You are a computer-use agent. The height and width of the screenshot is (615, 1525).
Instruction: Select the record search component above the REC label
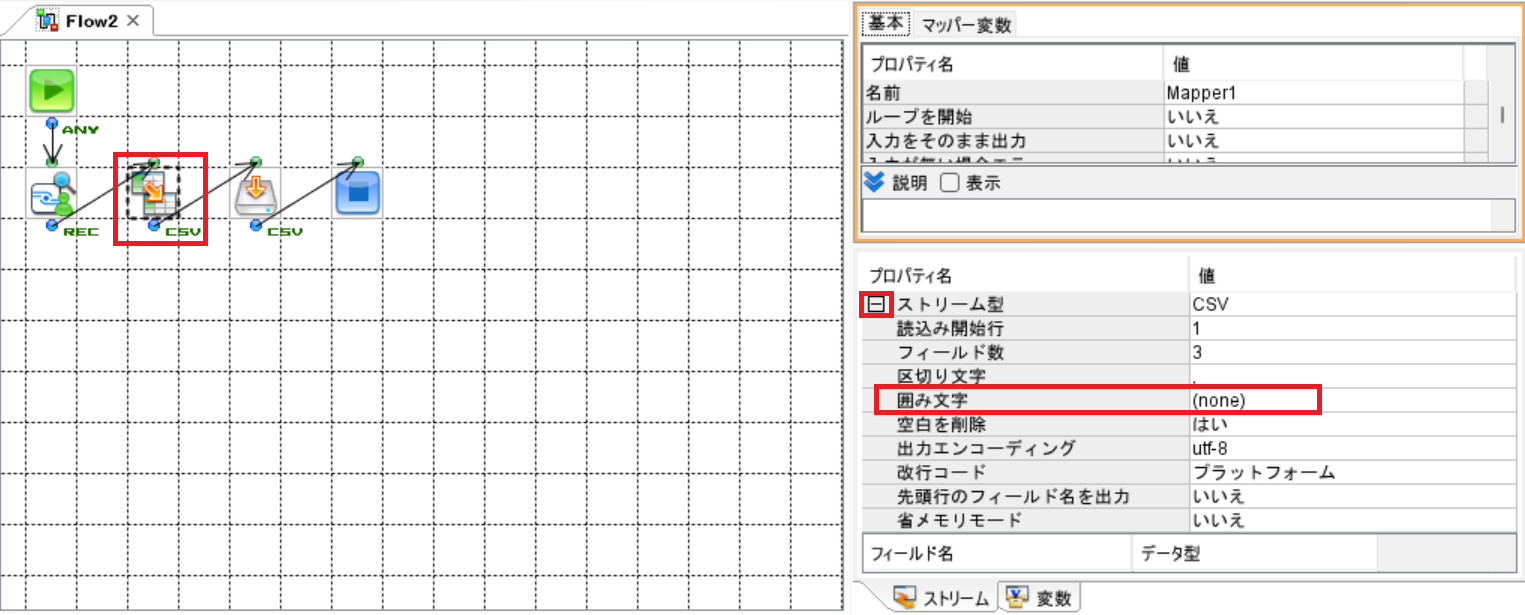(52, 193)
